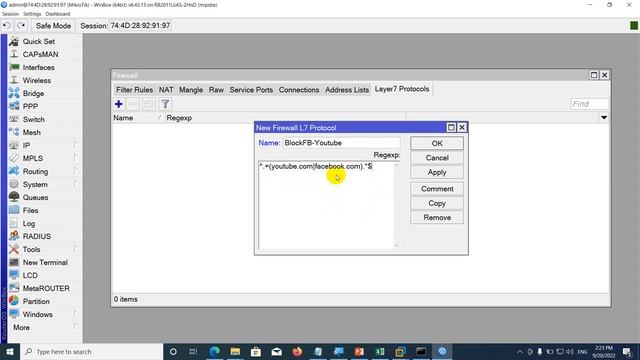
Task: Open the Bridge menu icon
Action: (14, 93)
